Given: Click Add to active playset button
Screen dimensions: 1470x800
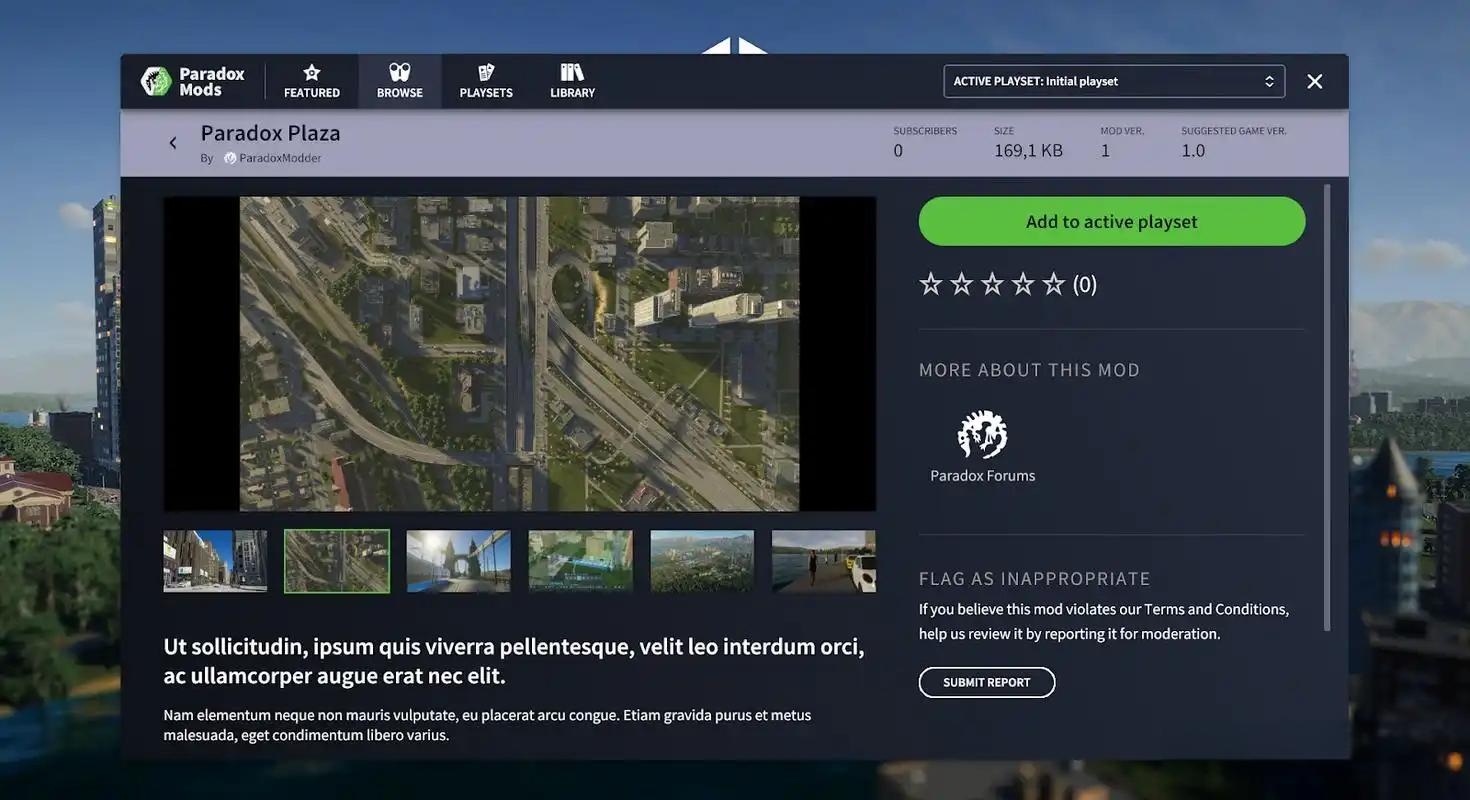Looking at the screenshot, I should (x=1111, y=221).
